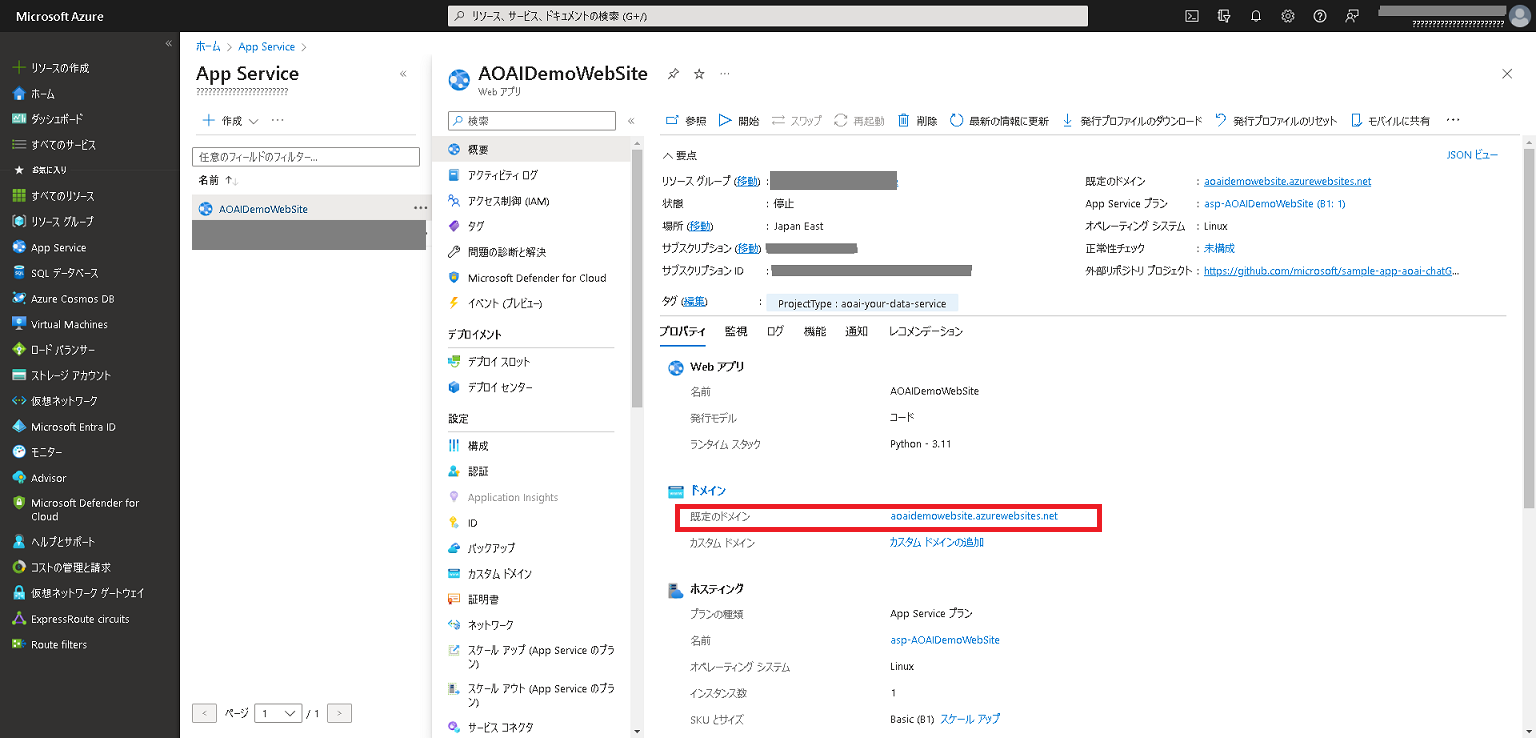The image size is (1536, 738).
Task: Open page number dropdown in pager
Action: tap(278, 713)
